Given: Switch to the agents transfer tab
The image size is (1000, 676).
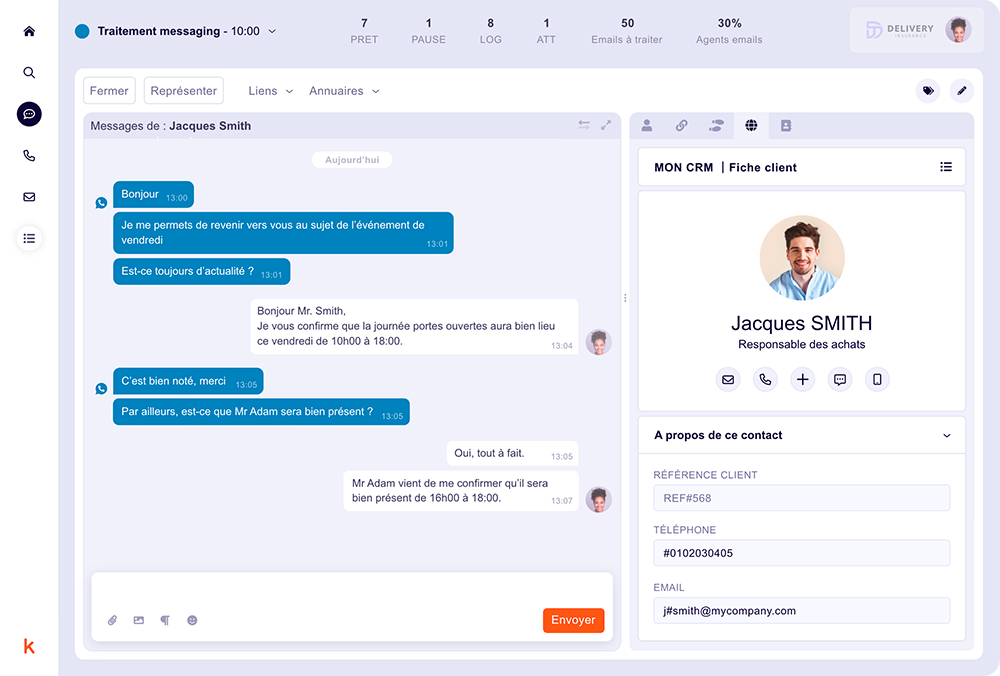Looking at the screenshot, I should [x=716, y=126].
